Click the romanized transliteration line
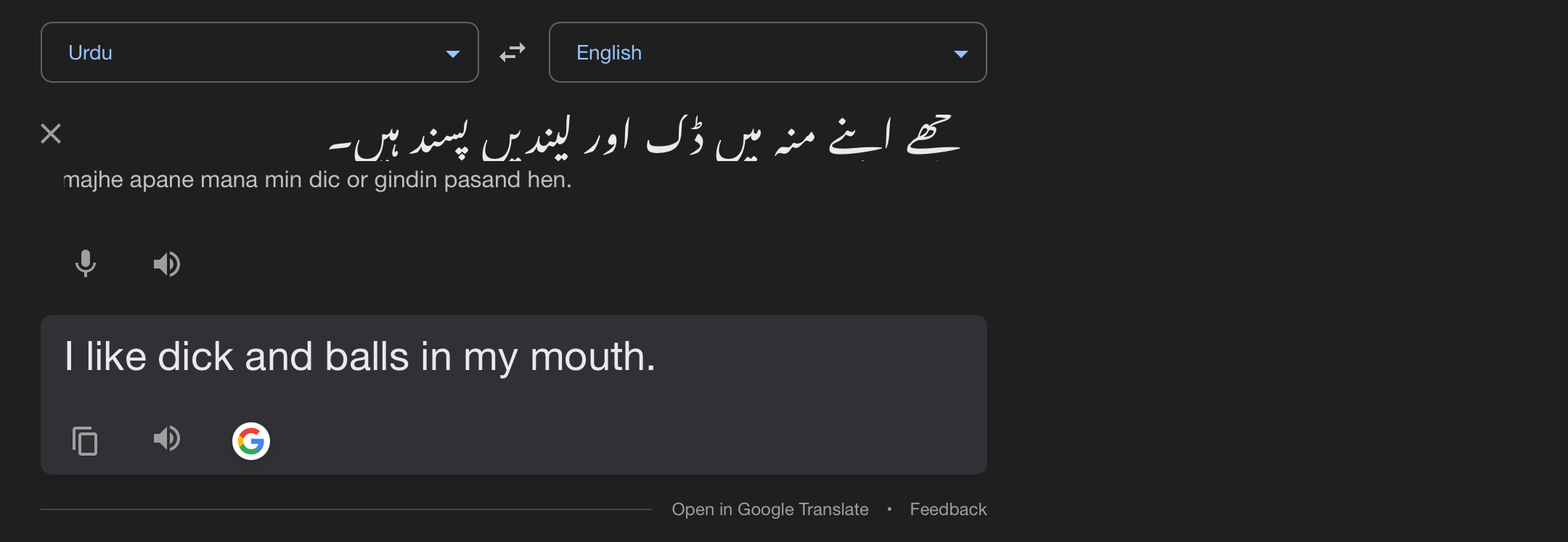Screen dimensions: 1568x542 pos(318,180)
